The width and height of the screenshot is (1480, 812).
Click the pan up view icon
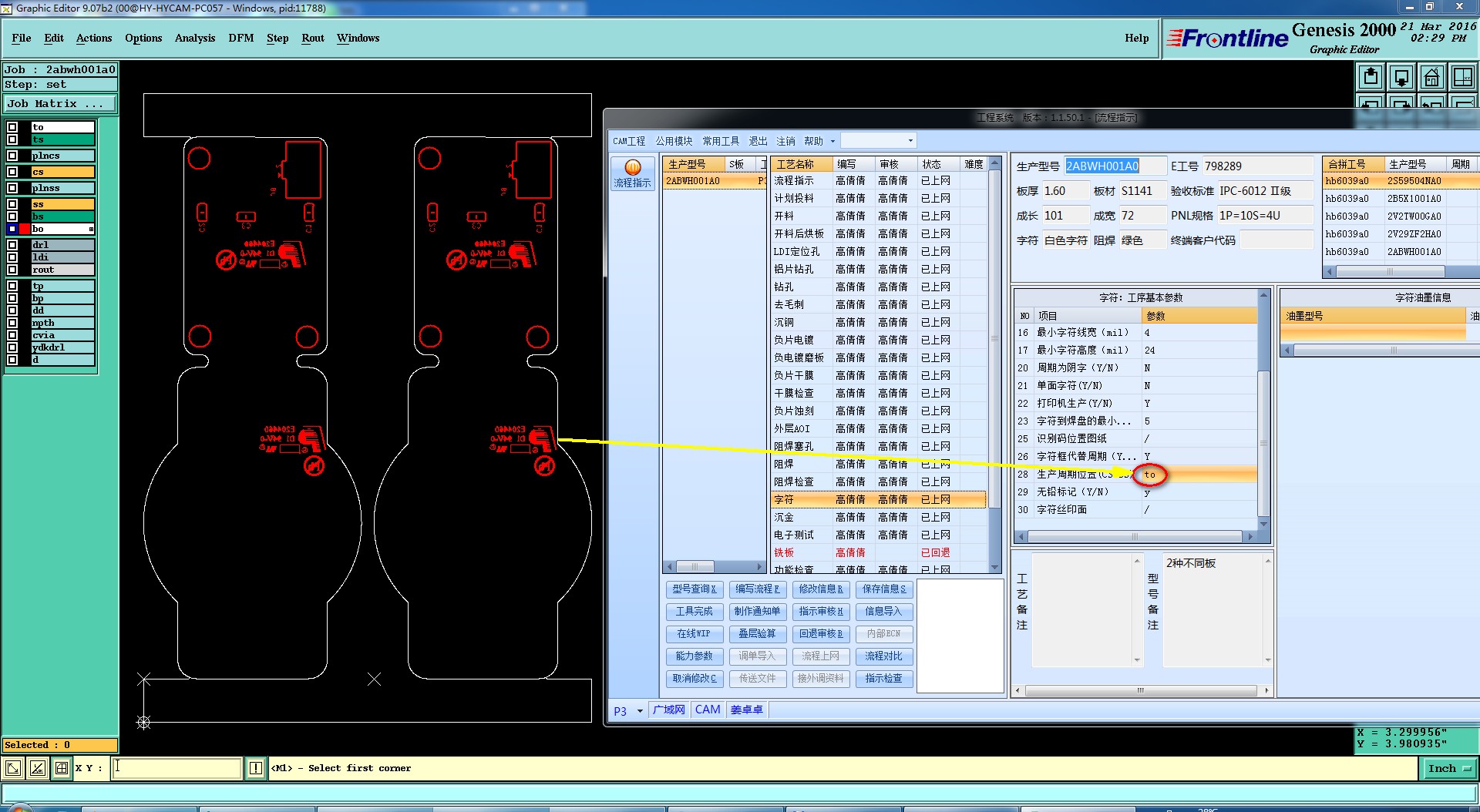[x=1371, y=77]
